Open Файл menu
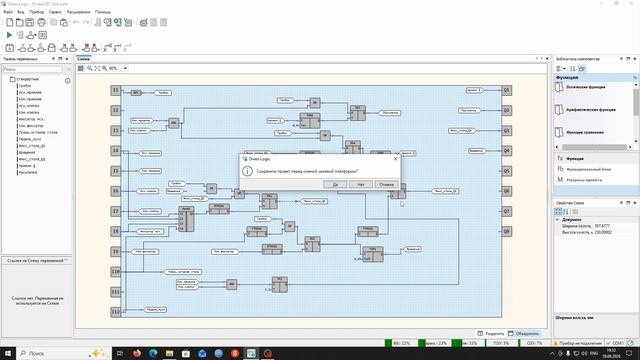Image resolution: width=640 pixels, height=360 pixels. (x=8, y=12)
